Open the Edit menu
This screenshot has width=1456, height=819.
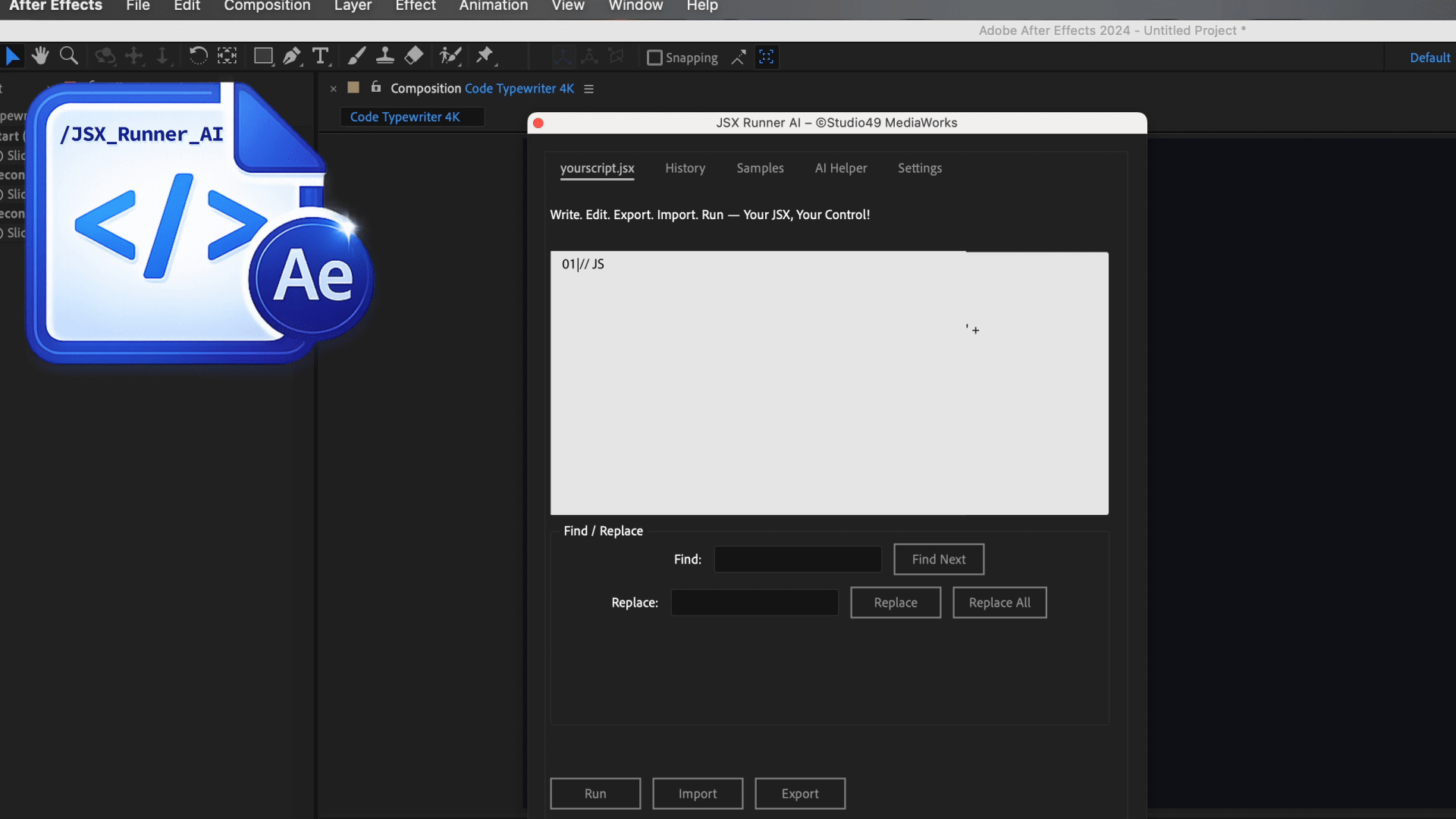click(187, 6)
